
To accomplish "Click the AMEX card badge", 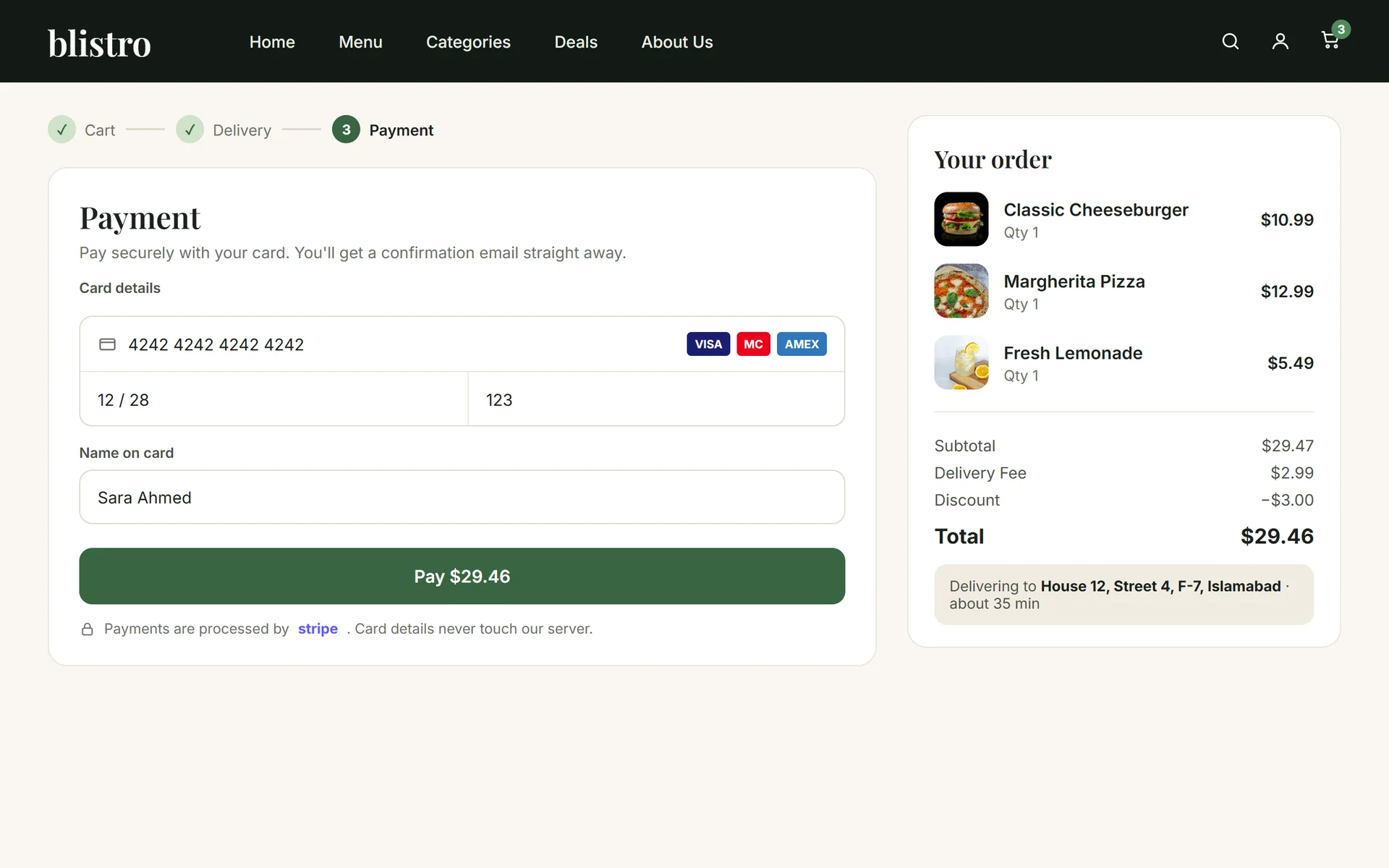I will [802, 344].
